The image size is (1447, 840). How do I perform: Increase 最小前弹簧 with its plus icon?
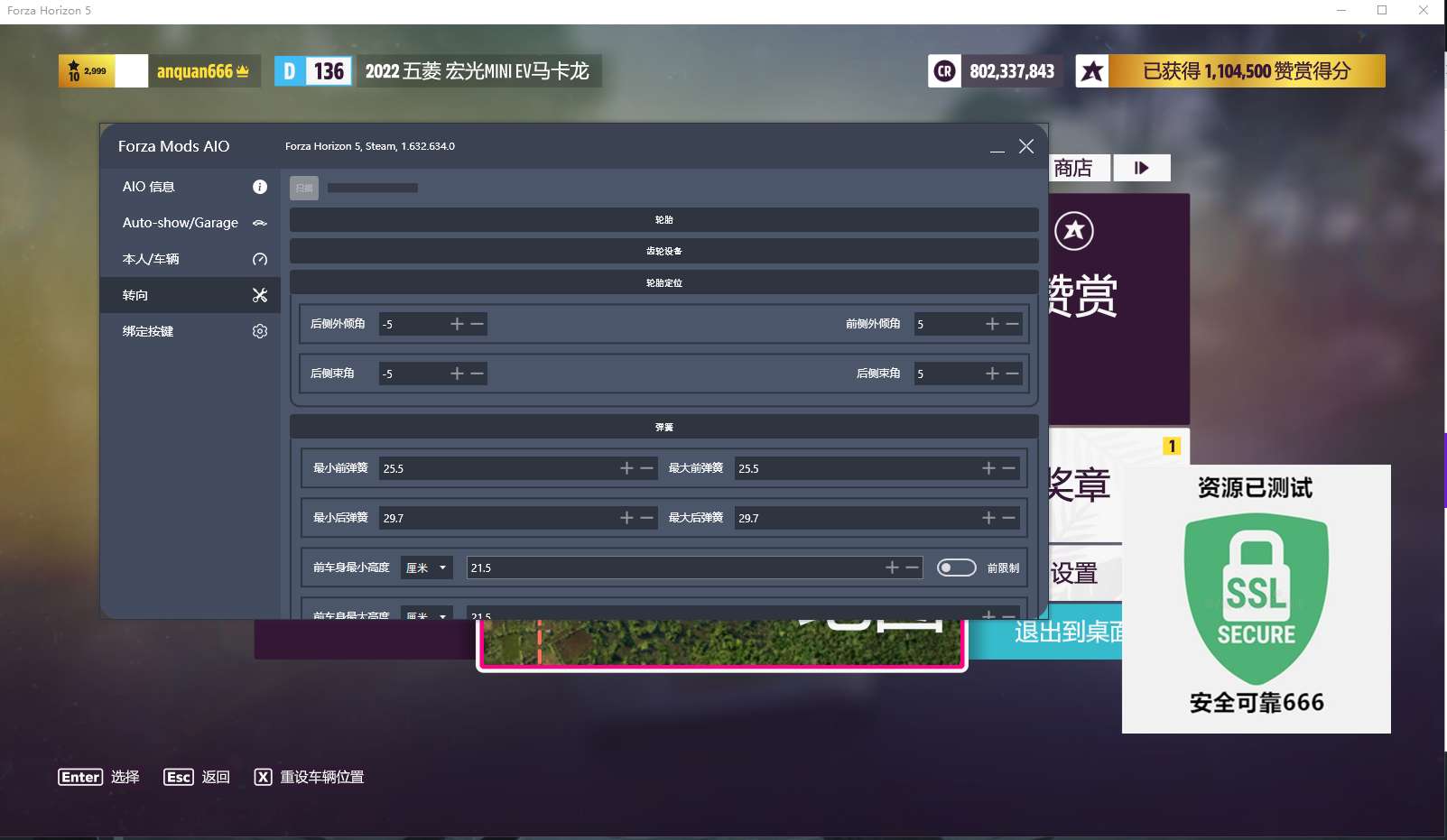tap(626, 468)
